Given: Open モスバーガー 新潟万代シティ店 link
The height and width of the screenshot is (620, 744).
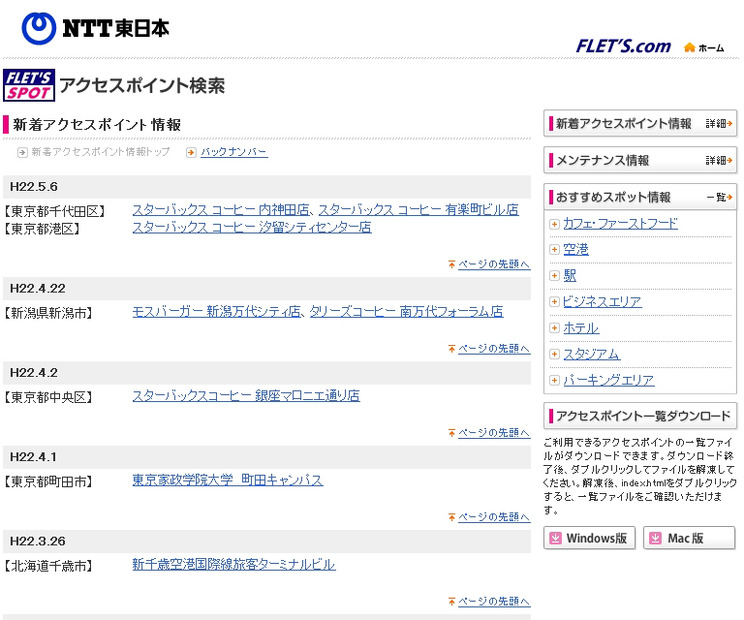Looking at the screenshot, I should click(216, 312).
